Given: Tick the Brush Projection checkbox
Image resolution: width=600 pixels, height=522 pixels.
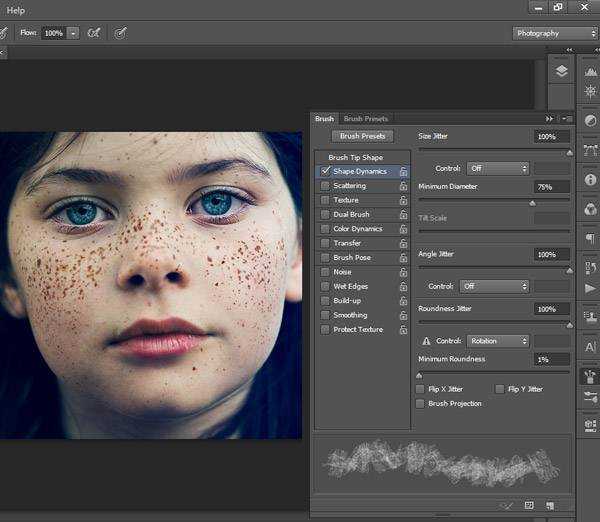Looking at the screenshot, I should pos(420,403).
